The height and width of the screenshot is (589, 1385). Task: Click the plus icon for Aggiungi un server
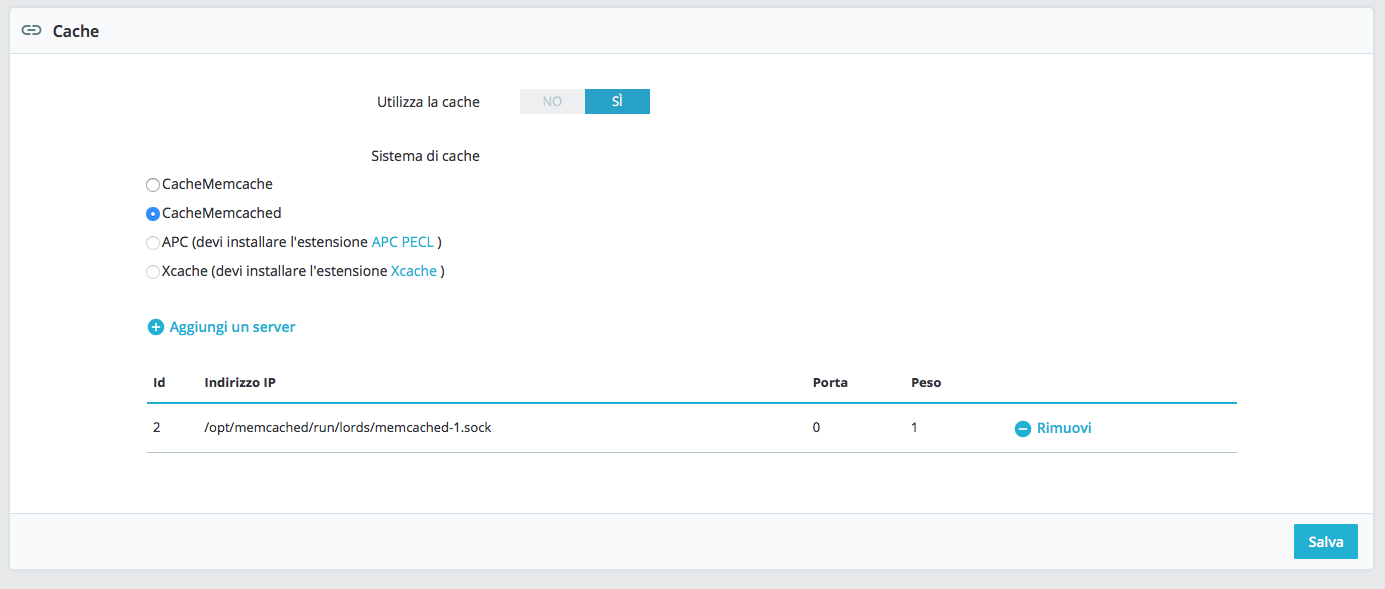point(155,327)
